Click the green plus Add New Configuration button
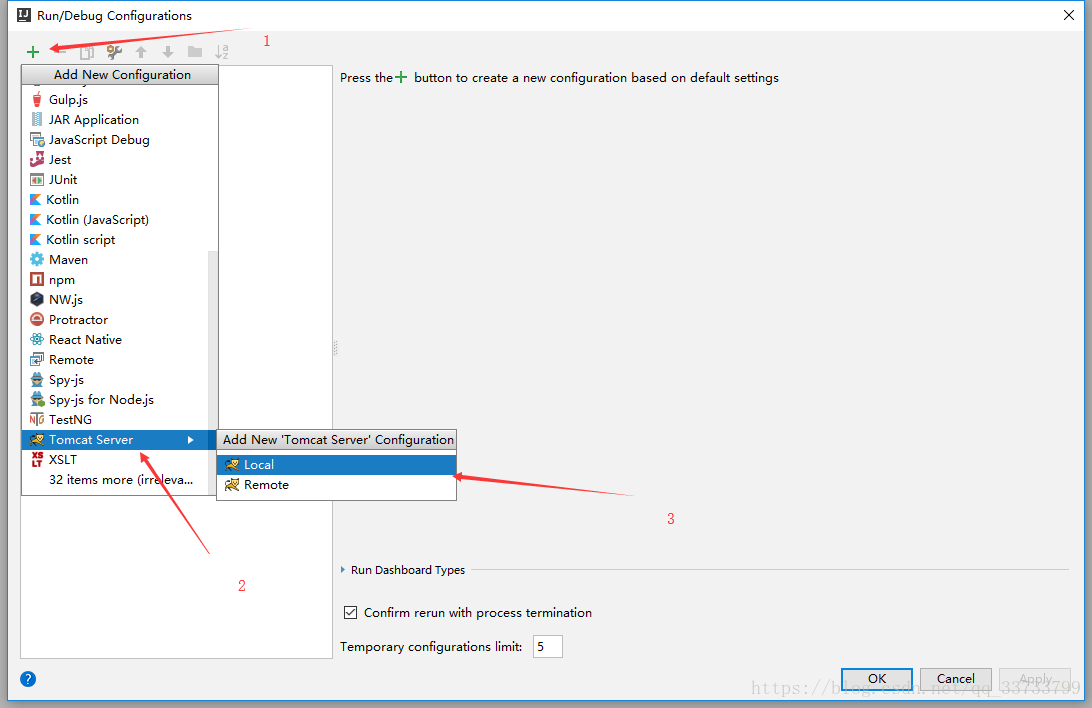This screenshot has width=1092, height=708. [33, 52]
